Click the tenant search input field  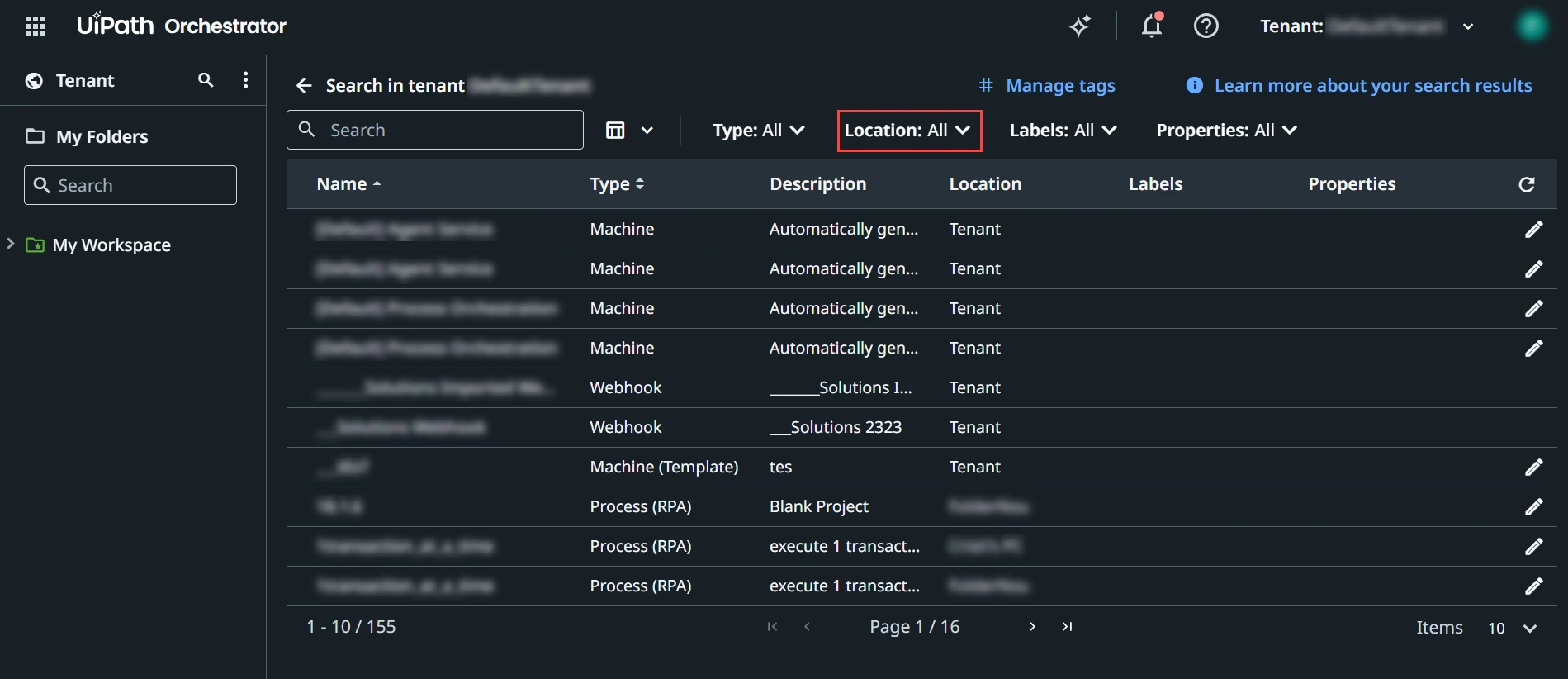435,130
